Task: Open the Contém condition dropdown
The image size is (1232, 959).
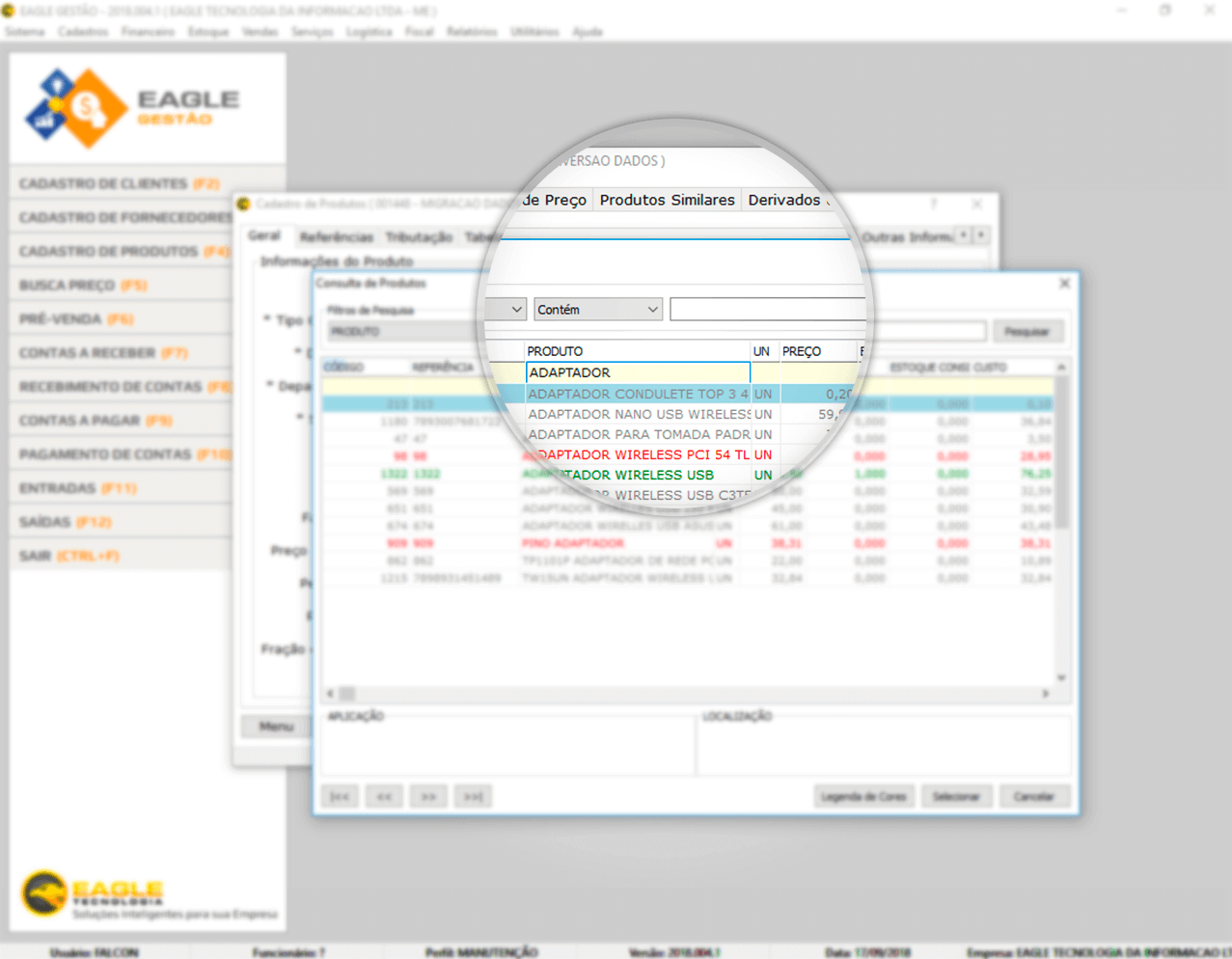Action: pyautogui.click(x=598, y=310)
